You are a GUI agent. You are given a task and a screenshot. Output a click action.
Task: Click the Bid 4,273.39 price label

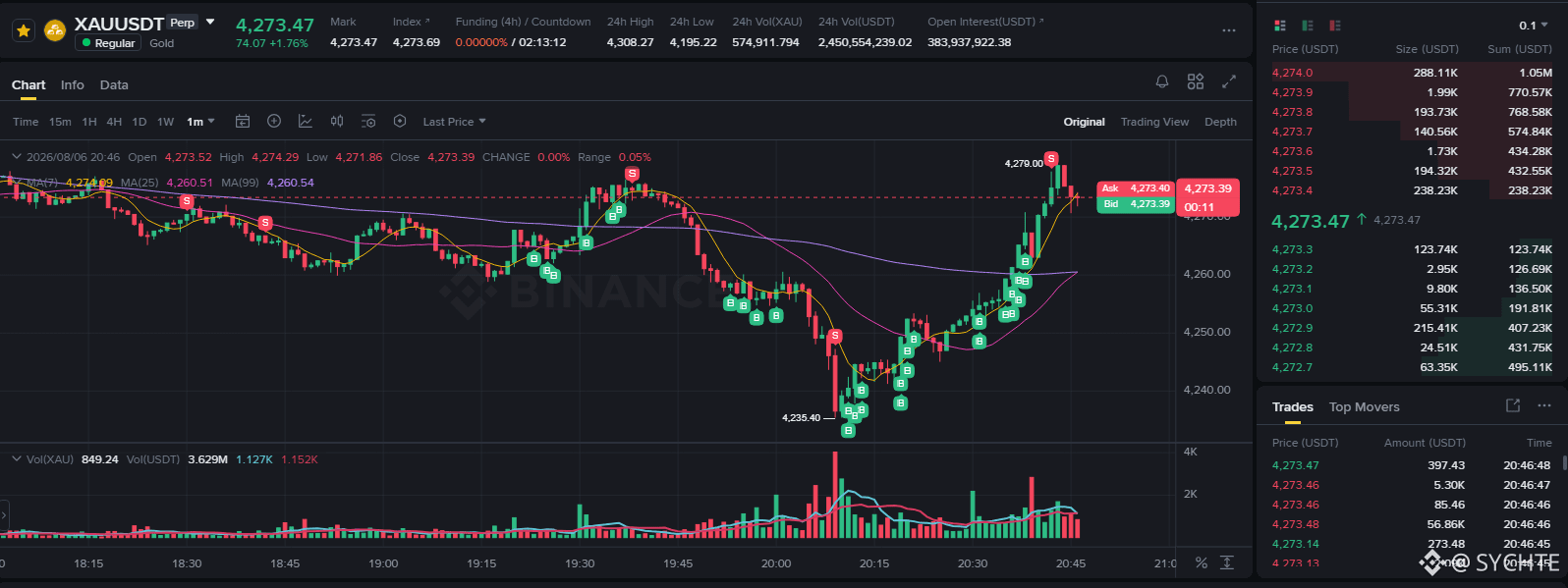click(x=1136, y=204)
